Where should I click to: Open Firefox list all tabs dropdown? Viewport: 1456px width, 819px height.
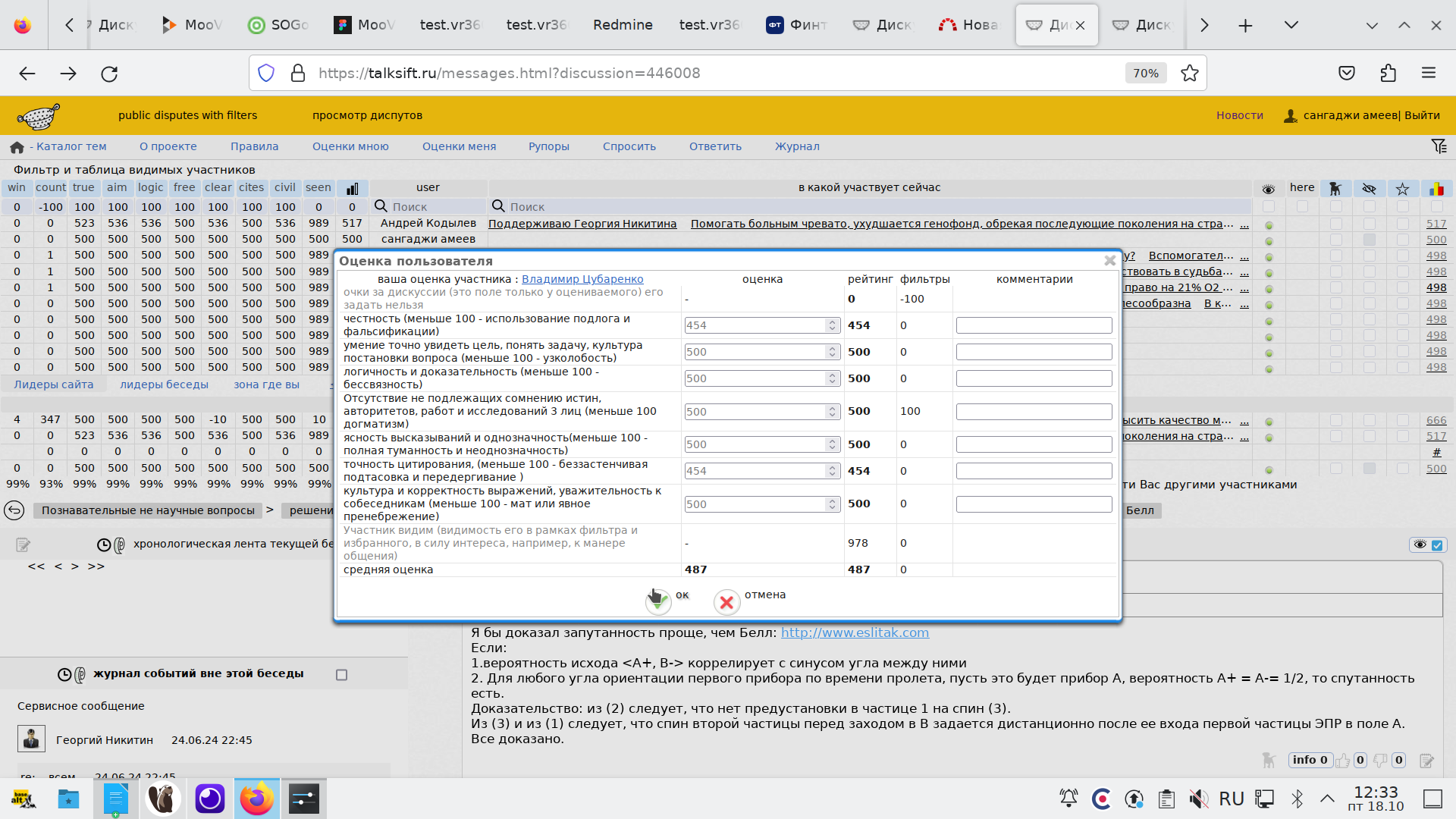tap(1291, 25)
